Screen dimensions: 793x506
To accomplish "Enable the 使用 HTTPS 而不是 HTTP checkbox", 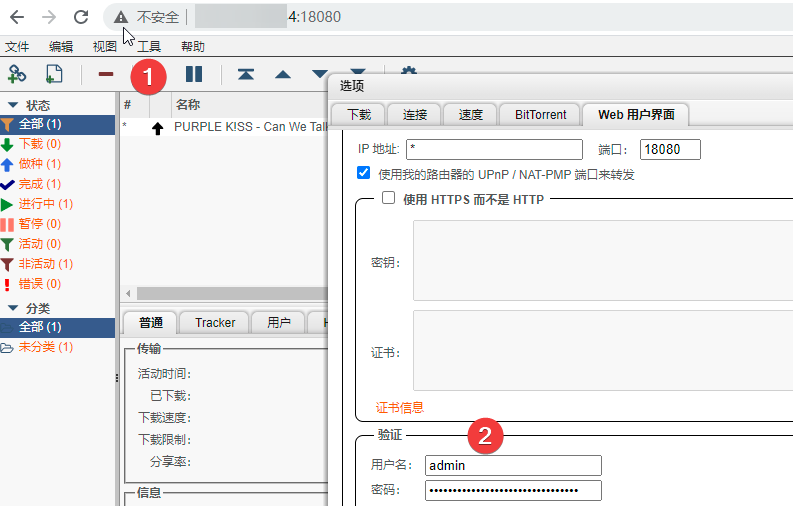I will point(389,199).
